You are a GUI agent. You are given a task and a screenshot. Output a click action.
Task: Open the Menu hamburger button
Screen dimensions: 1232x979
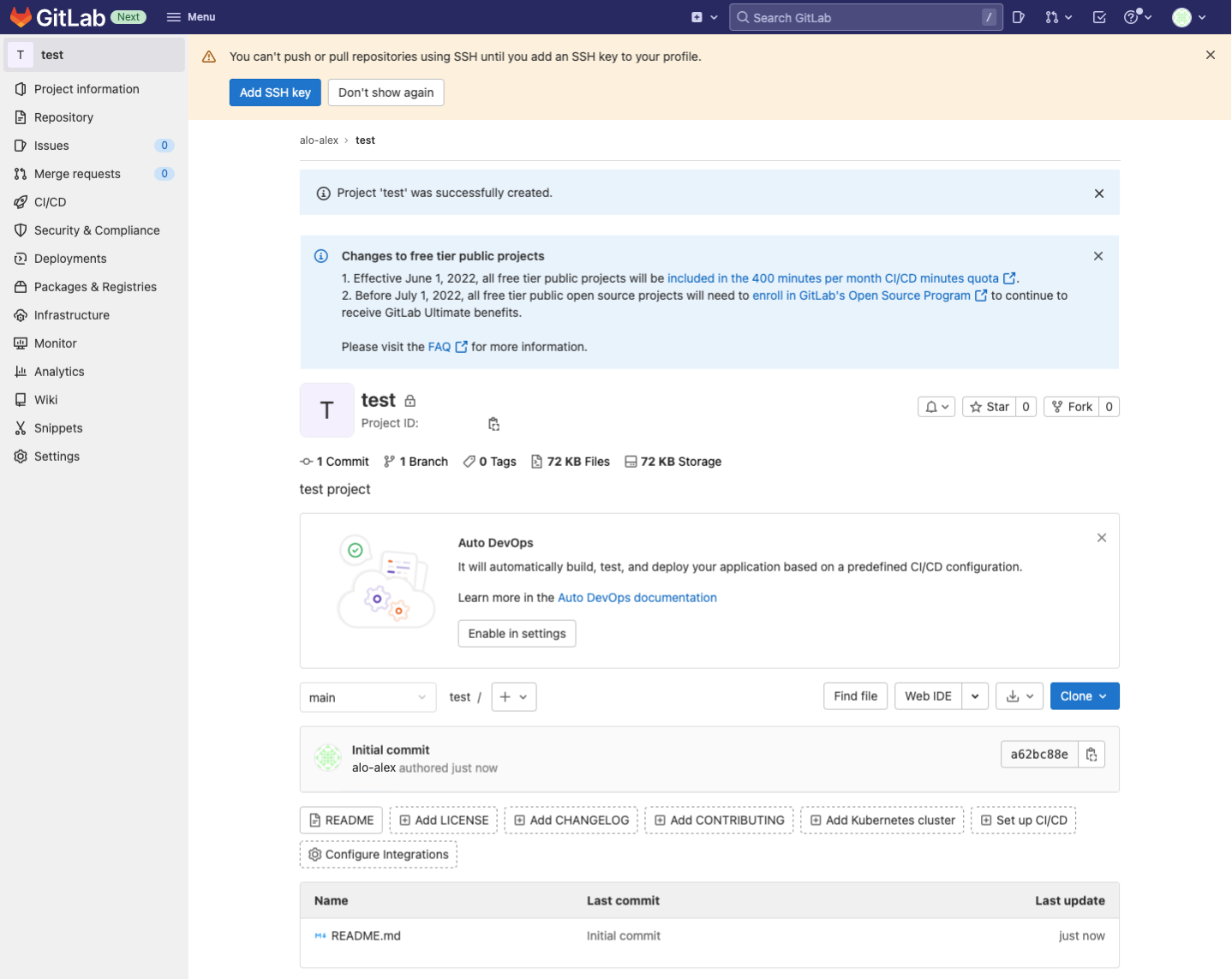pos(191,17)
